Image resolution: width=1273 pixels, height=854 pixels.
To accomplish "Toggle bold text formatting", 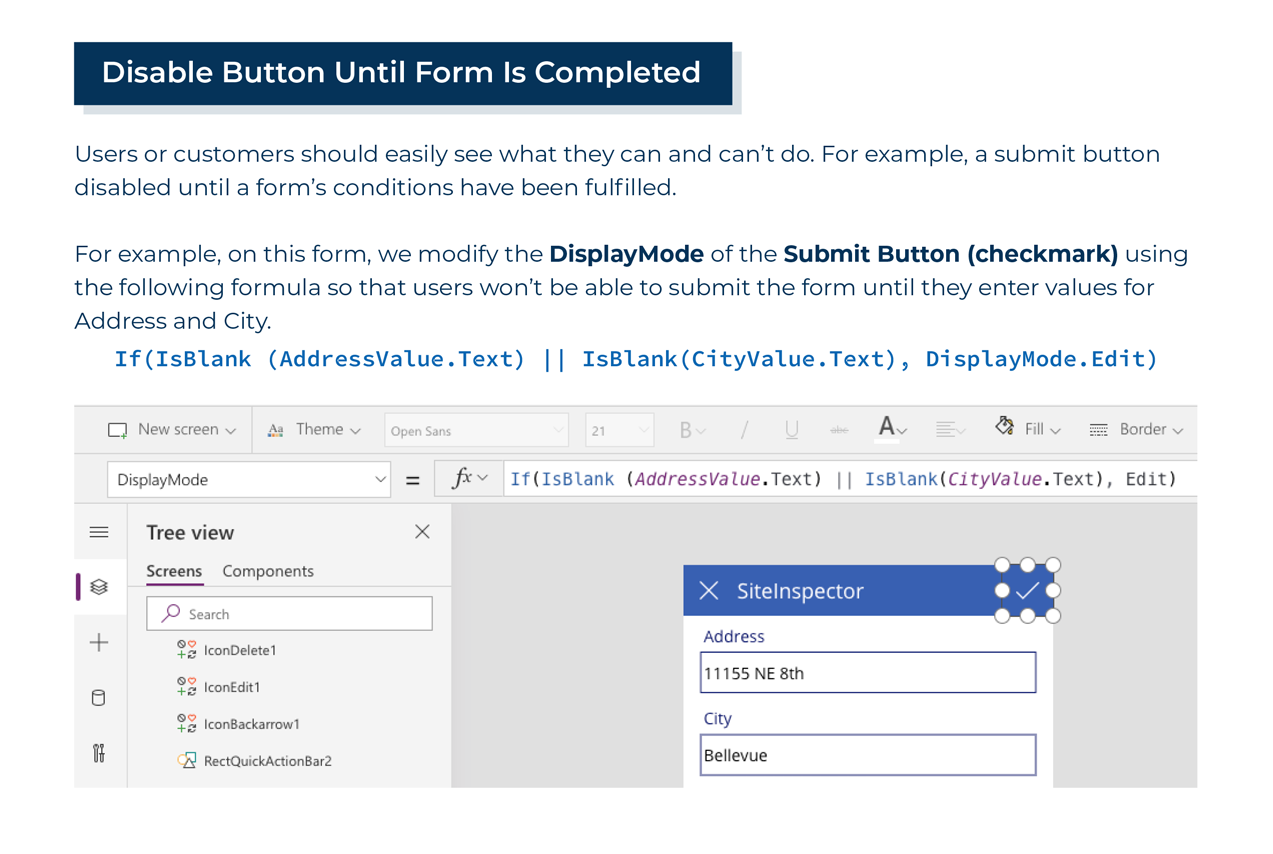I will pyautogui.click(x=686, y=430).
